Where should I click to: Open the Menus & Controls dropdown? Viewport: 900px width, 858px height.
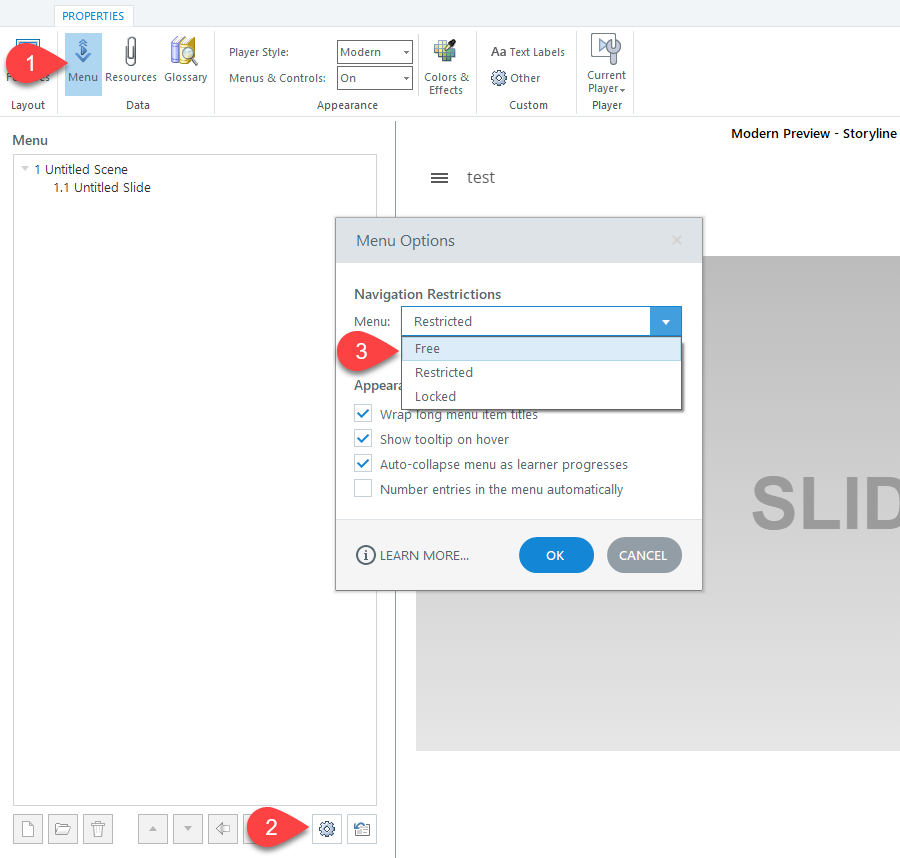(375, 78)
